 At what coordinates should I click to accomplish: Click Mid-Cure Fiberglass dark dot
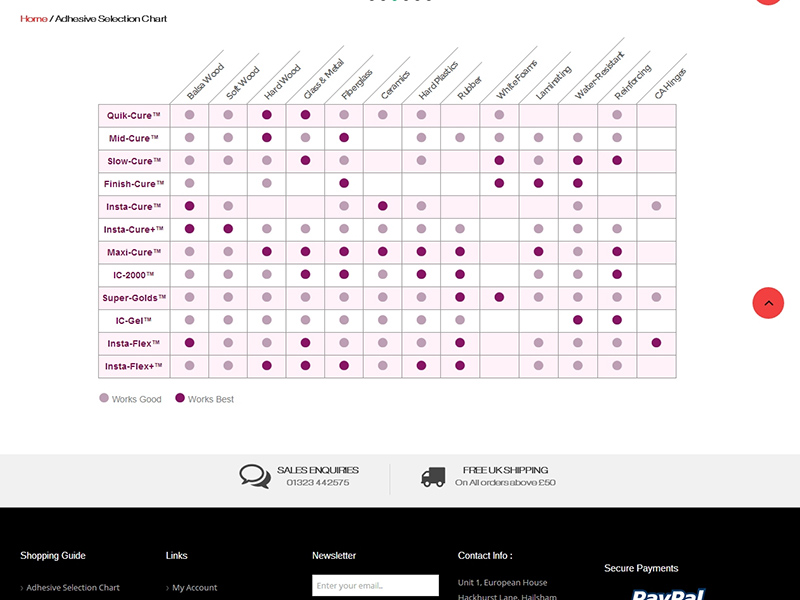[x=344, y=138]
